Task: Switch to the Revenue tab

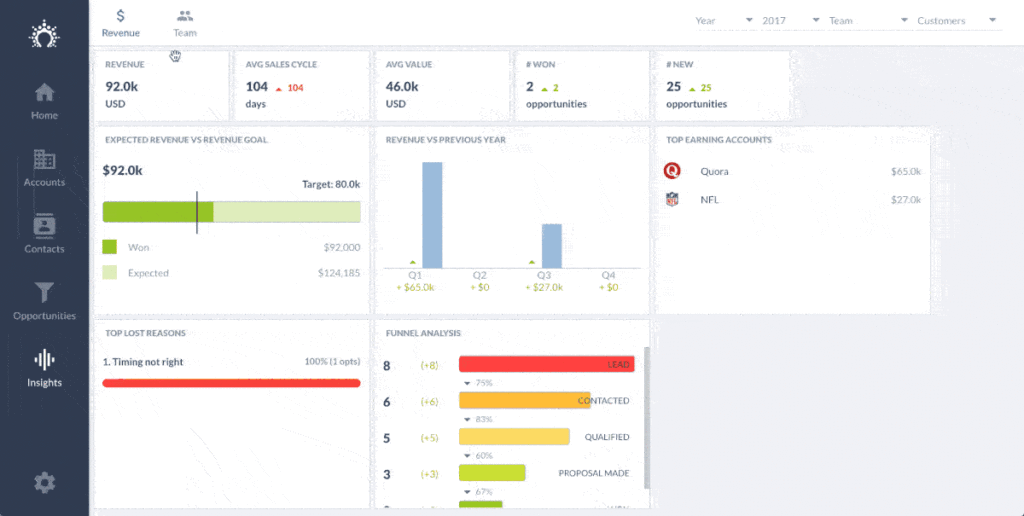Action: coord(121,23)
